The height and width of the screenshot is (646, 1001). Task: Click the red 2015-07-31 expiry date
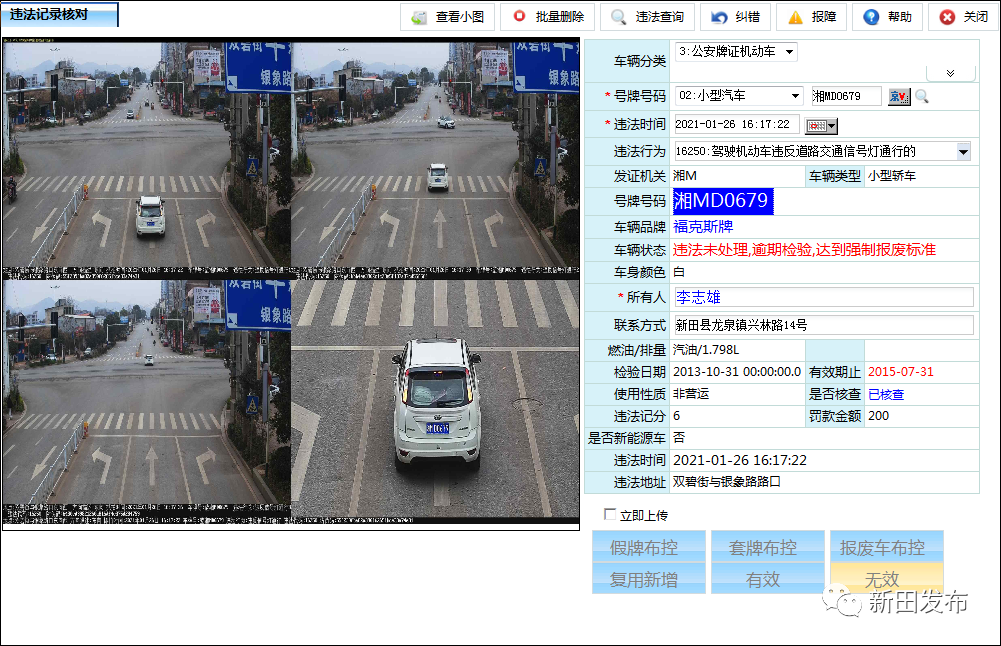[x=901, y=372]
